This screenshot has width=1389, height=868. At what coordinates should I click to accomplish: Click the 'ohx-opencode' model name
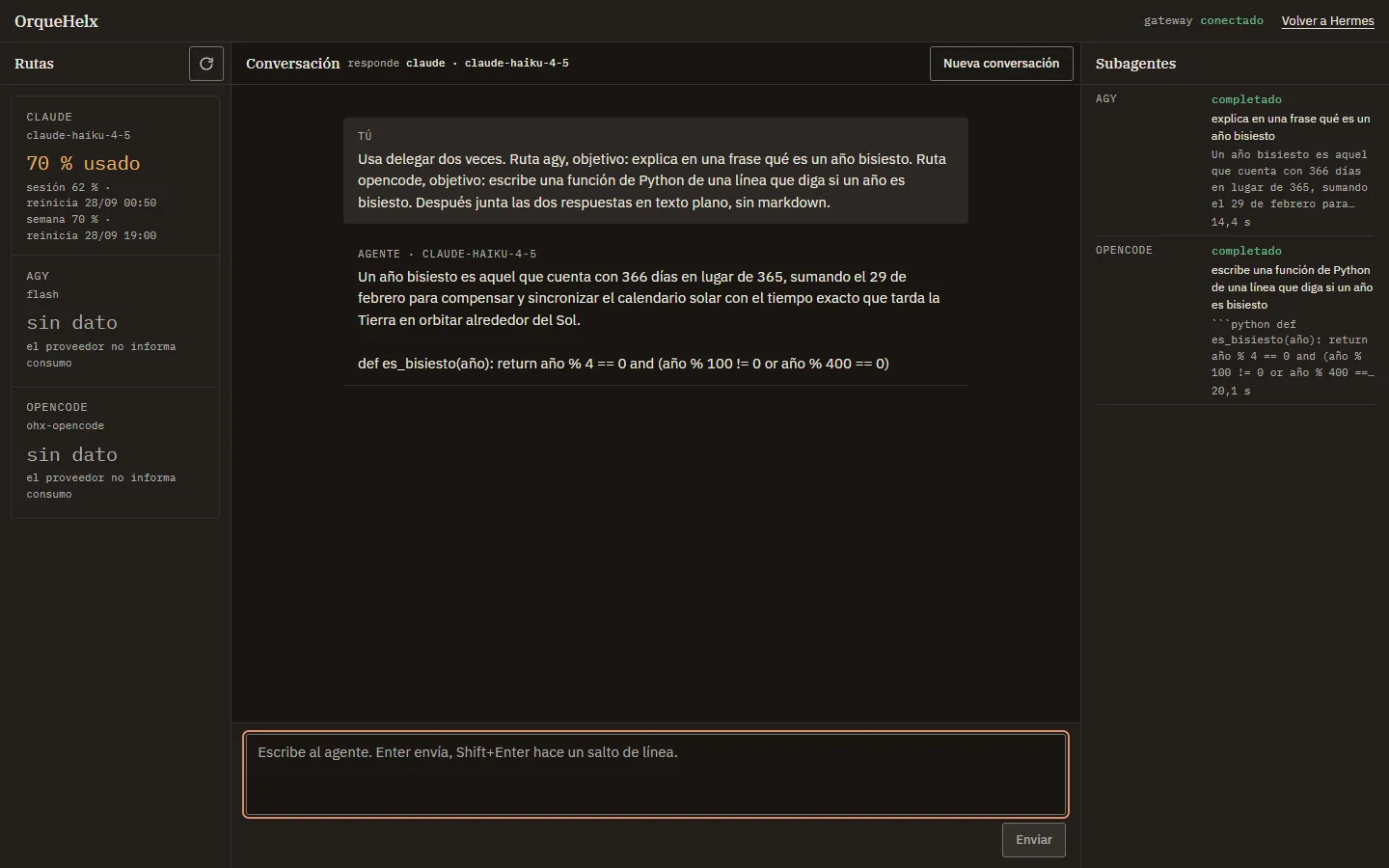66,425
